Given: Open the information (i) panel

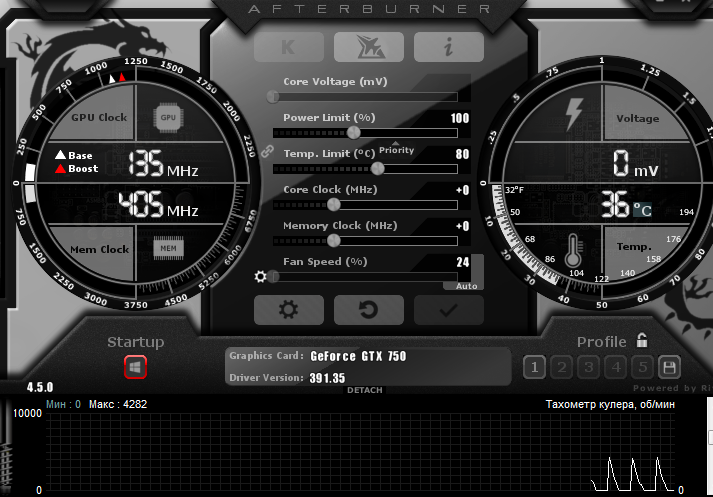Looking at the screenshot, I should (x=448, y=47).
